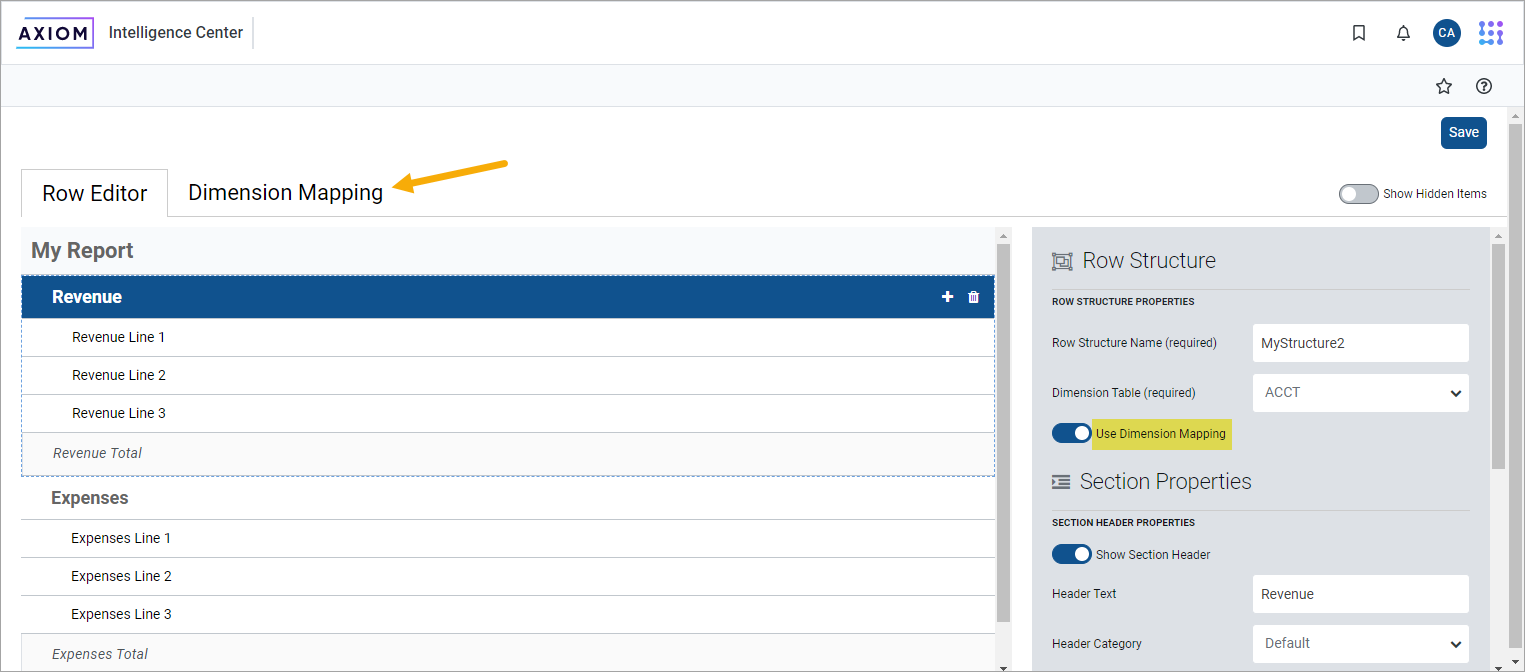Open the CA user profile avatar
Viewport: 1525px width, 672px height.
1446,33
